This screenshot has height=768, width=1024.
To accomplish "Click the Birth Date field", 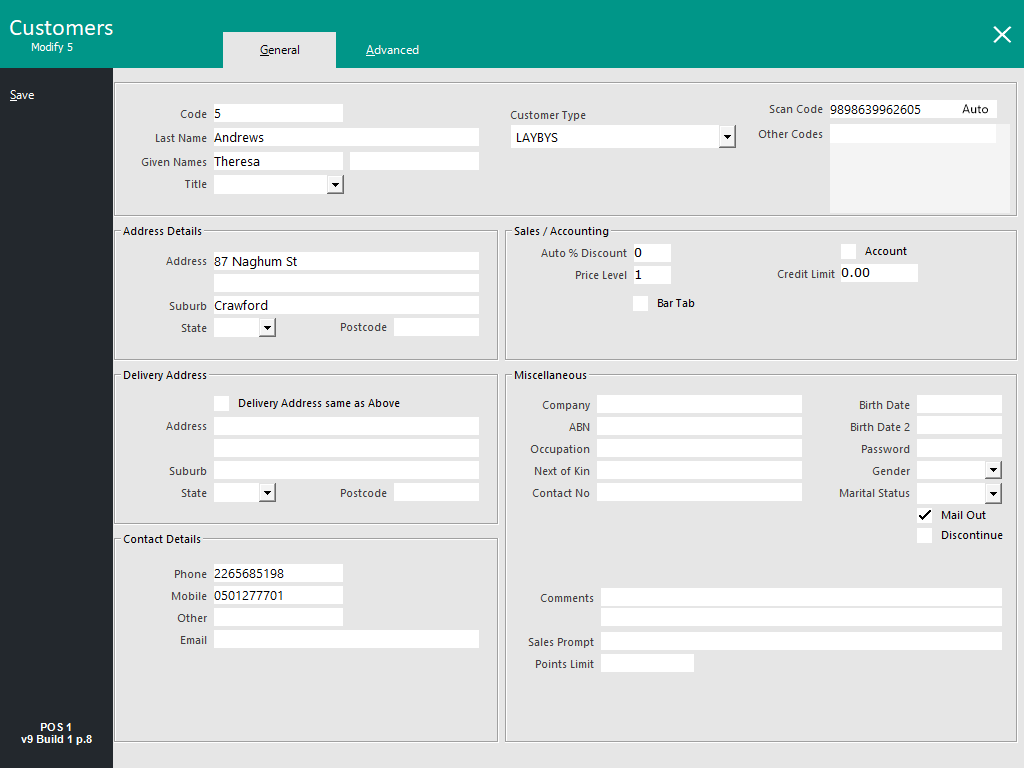I will (x=958, y=404).
